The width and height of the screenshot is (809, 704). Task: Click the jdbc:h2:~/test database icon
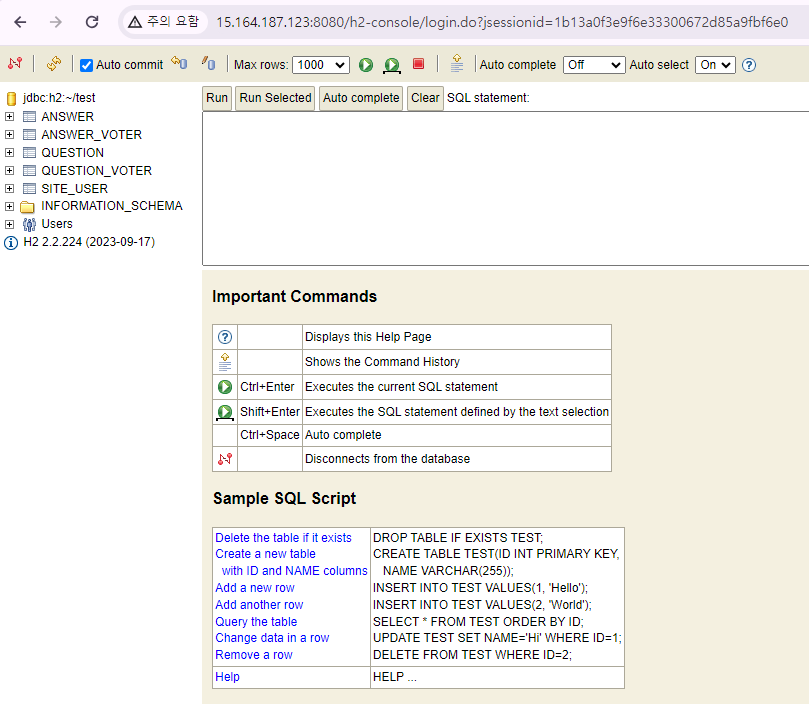click(11, 98)
